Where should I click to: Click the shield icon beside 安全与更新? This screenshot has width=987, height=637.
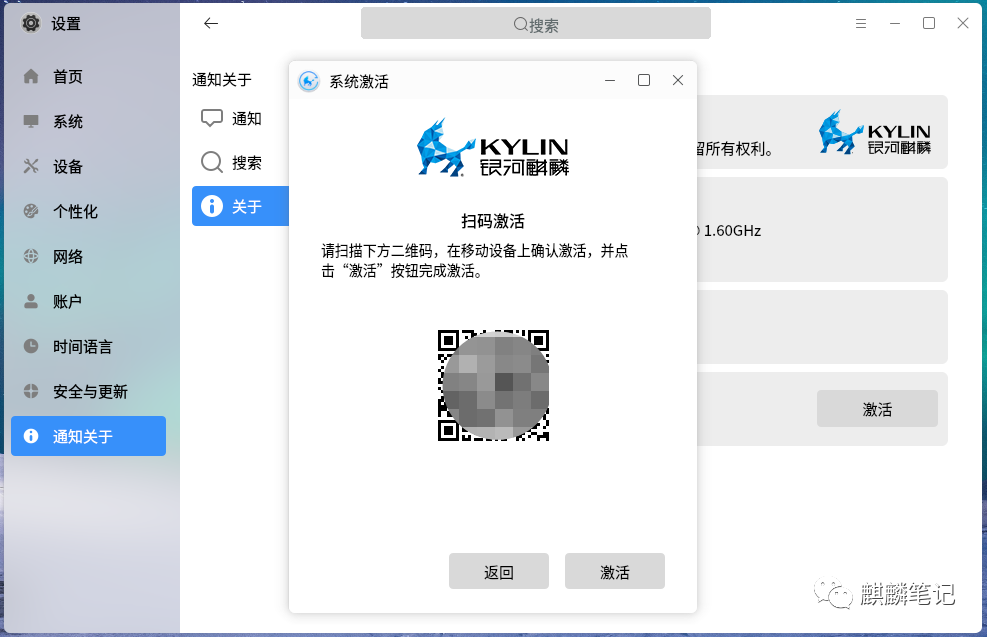click(31, 391)
